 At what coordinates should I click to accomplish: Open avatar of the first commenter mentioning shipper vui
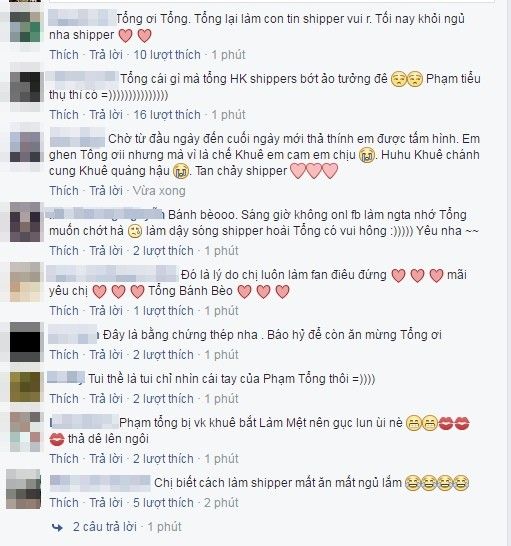[x=25, y=27]
